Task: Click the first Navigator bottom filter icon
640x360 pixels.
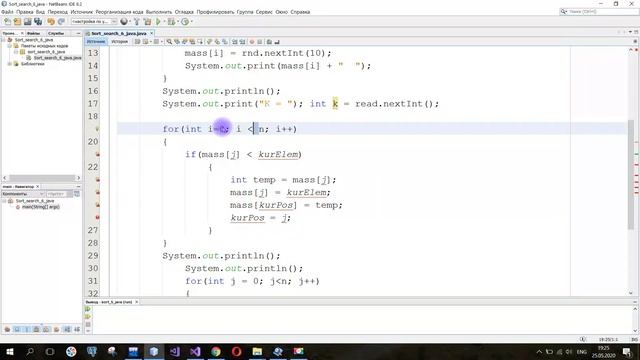Action: pos(7,329)
